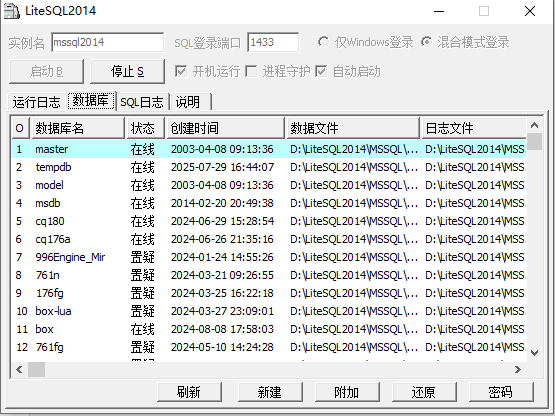Toggle the 开机运行 checkbox
The height and width of the screenshot is (416, 555).
181,72
